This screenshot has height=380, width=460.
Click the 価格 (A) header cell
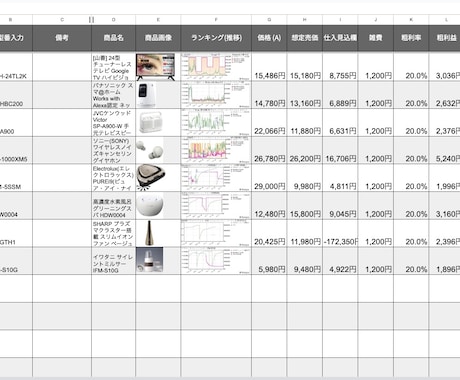coord(269,38)
